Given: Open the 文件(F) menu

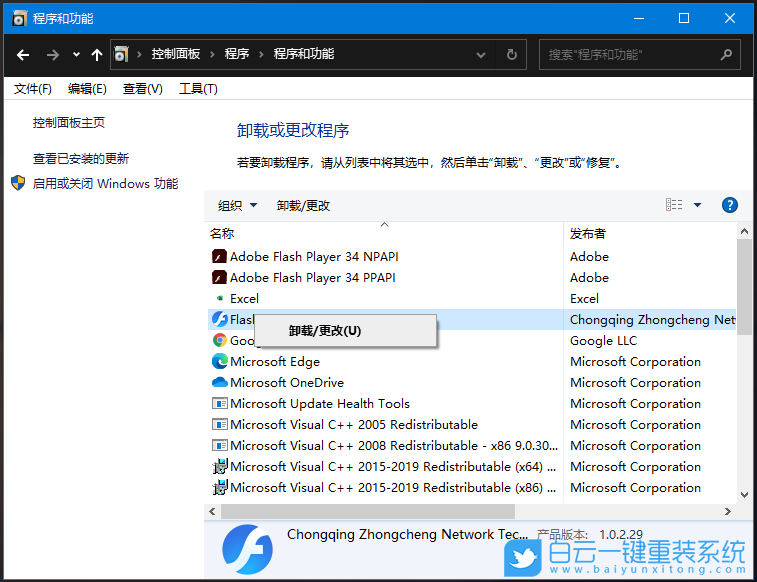Looking at the screenshot, I should [x=33, y=89].
